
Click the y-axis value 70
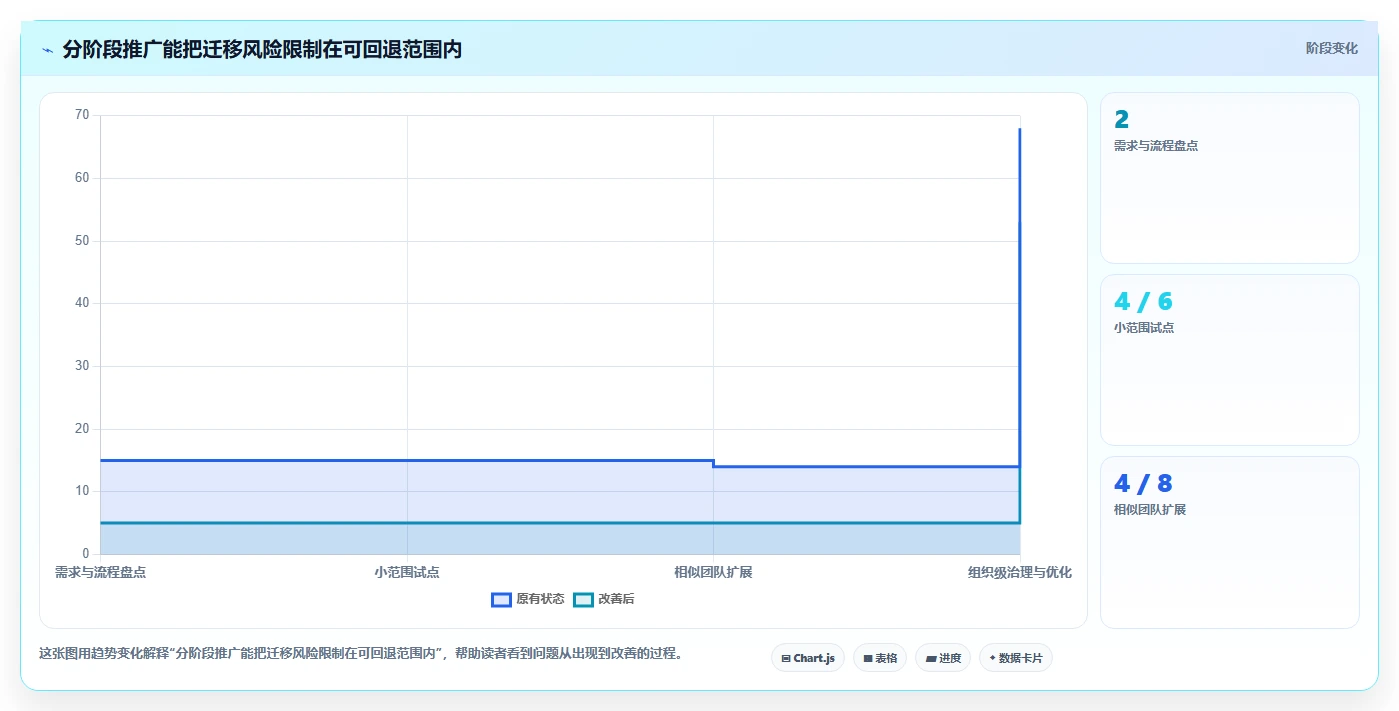pos(82,115)
